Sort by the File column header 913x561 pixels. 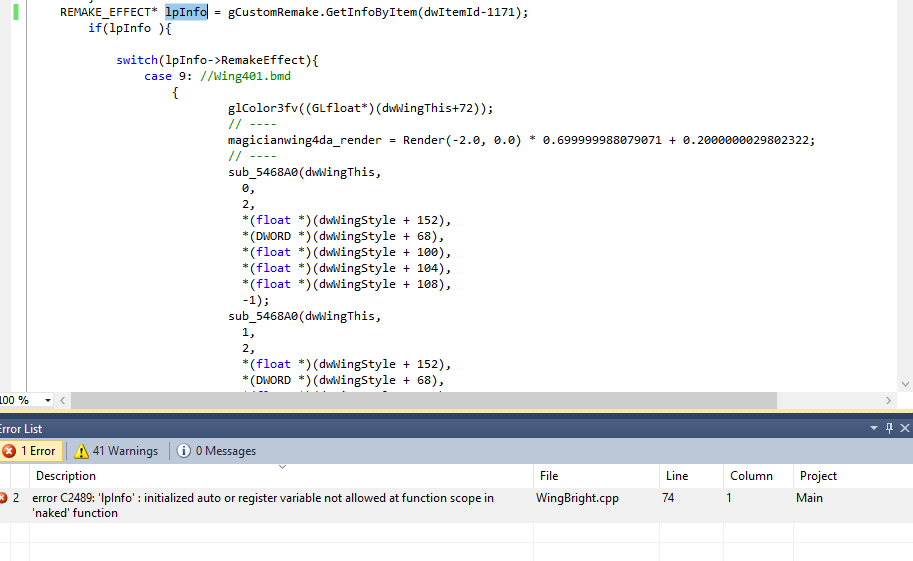pyautogui.click(x=596, y=476)
